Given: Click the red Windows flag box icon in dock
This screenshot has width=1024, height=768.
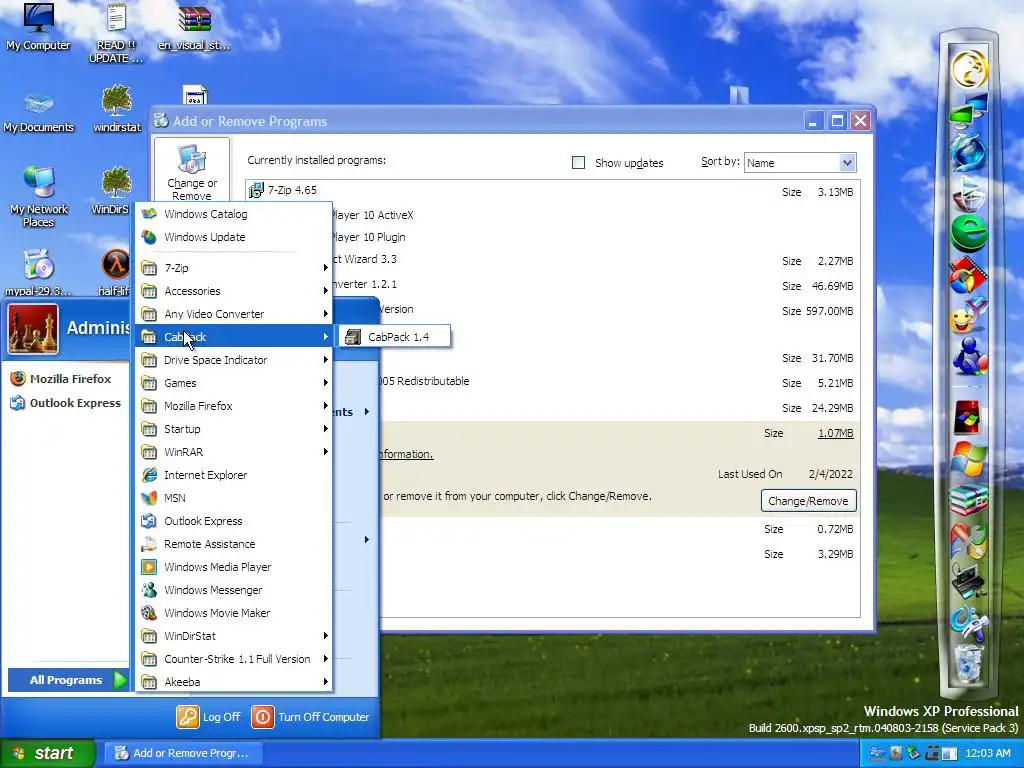Looking at the screenshot, I should [968, 417].
